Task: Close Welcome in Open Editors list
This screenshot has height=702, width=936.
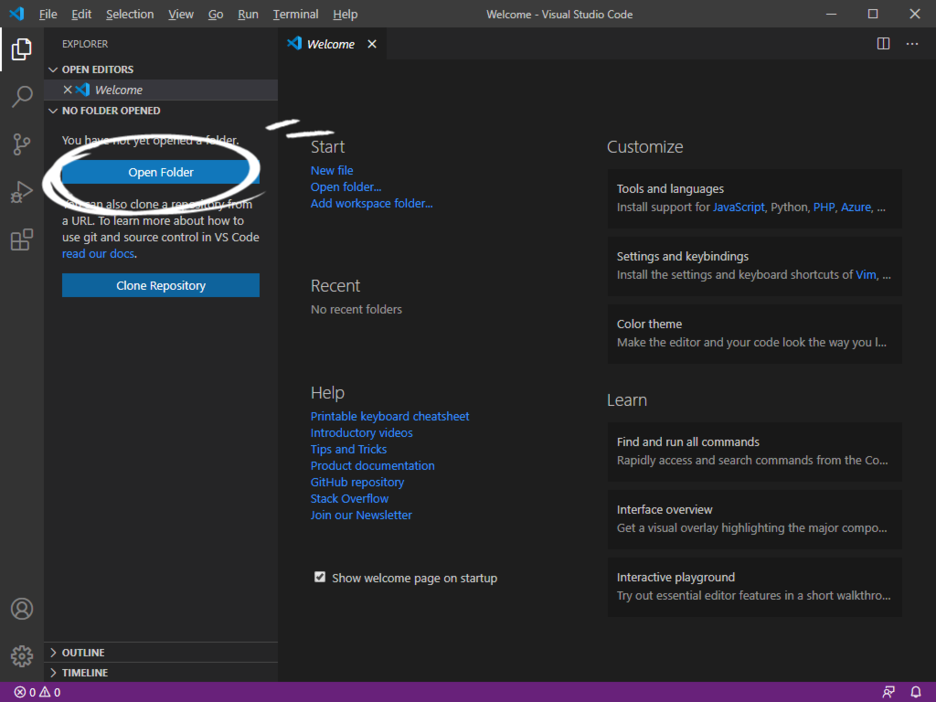Action: click(x=67, y=90)
